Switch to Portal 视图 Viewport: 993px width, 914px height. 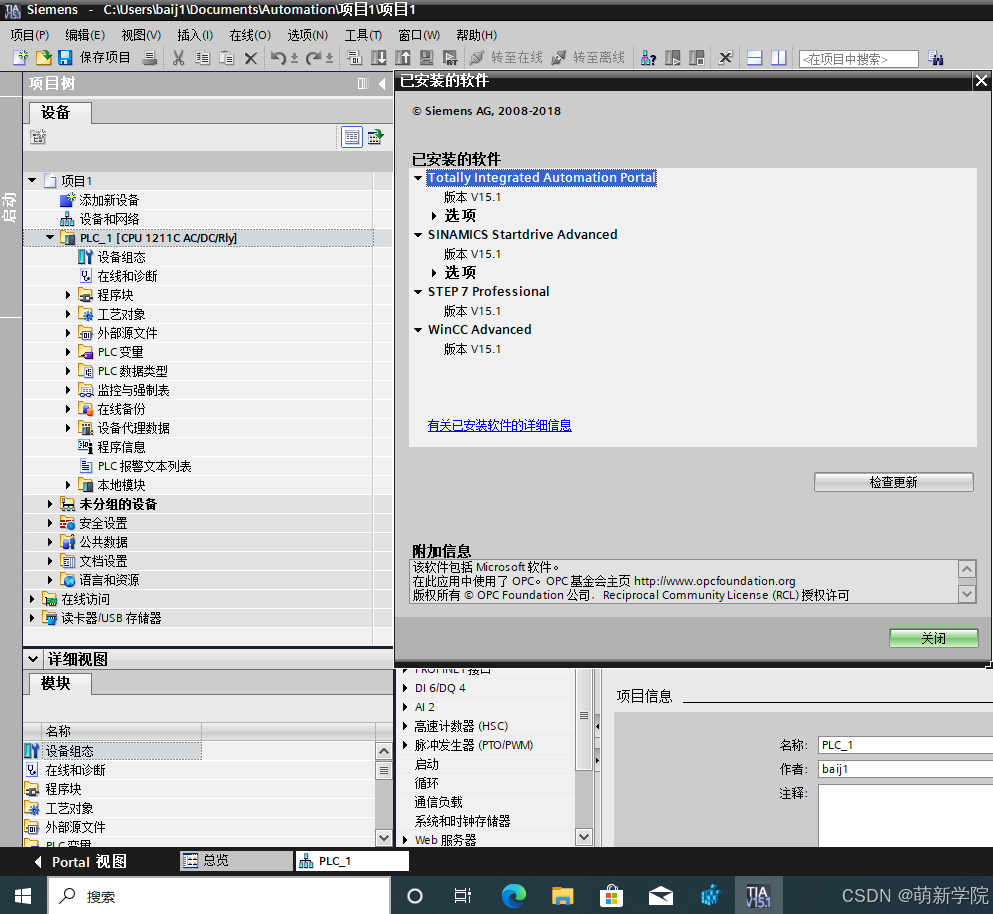coord(80,861)
